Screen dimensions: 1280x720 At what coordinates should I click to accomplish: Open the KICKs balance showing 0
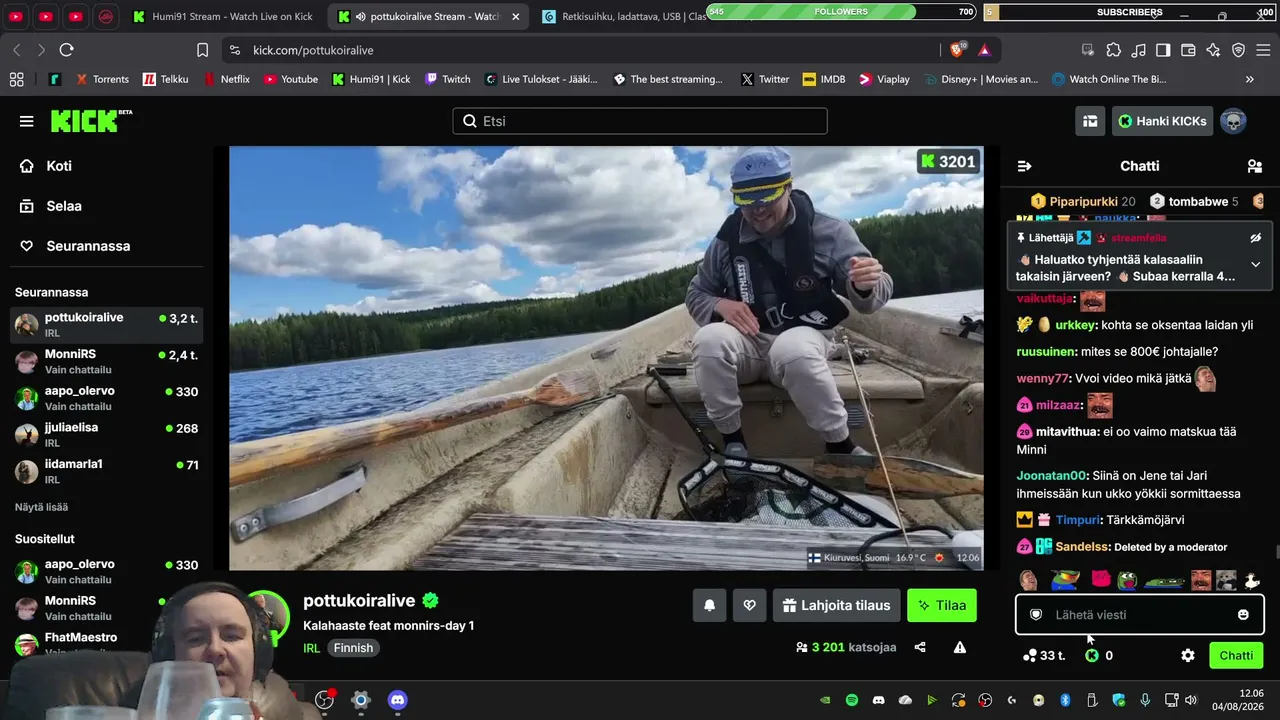[x=1099, y=656]
